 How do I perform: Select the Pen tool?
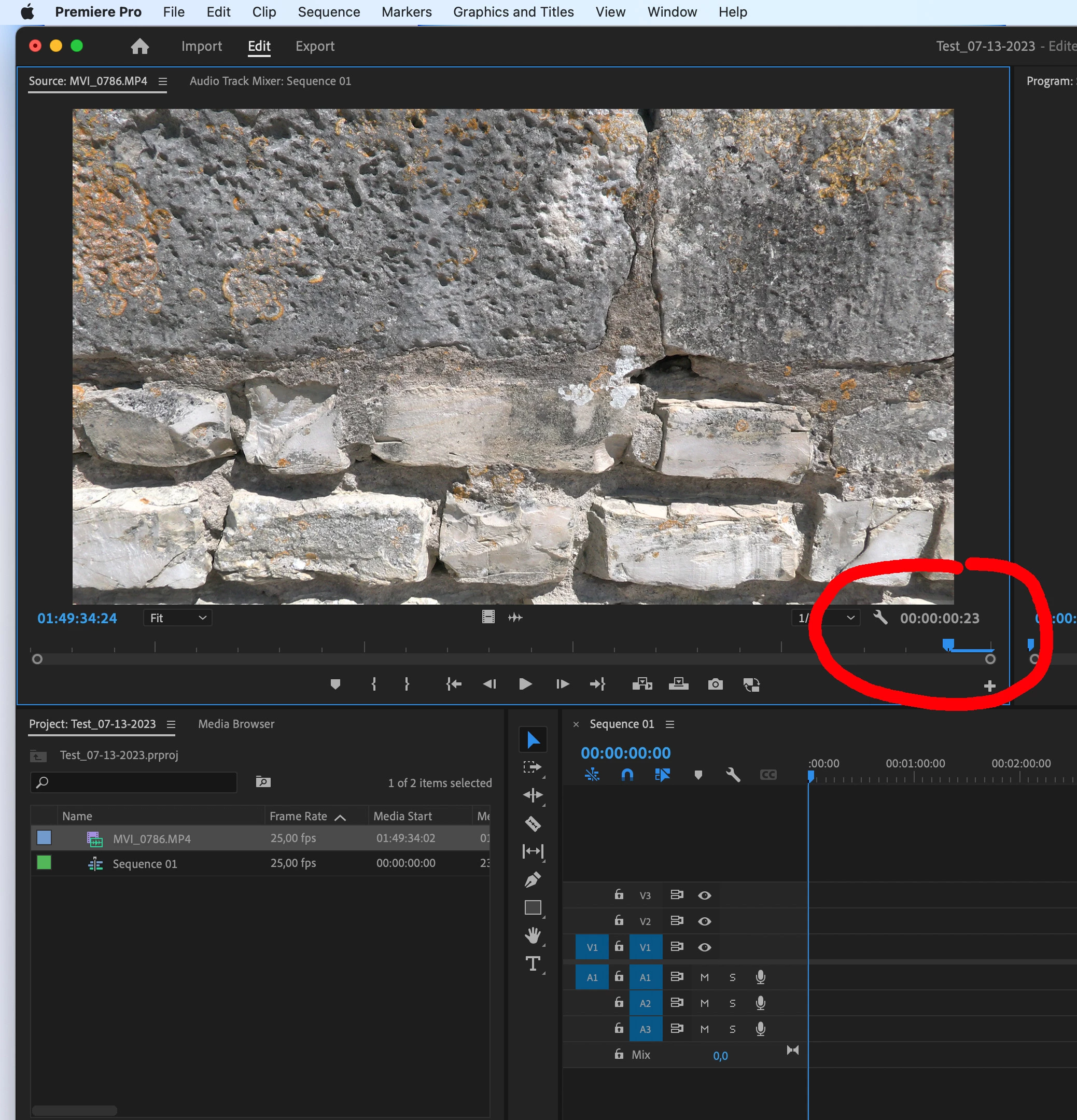pyautogui.click(x=533, y=879)
